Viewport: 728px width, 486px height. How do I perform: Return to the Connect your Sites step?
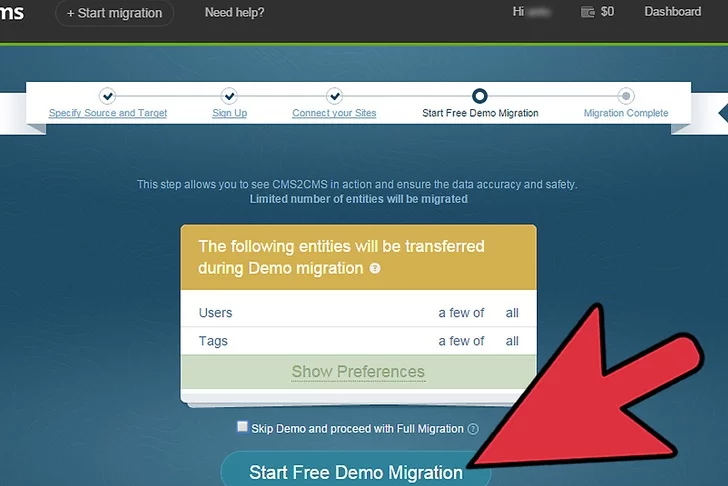coord(334,113)
